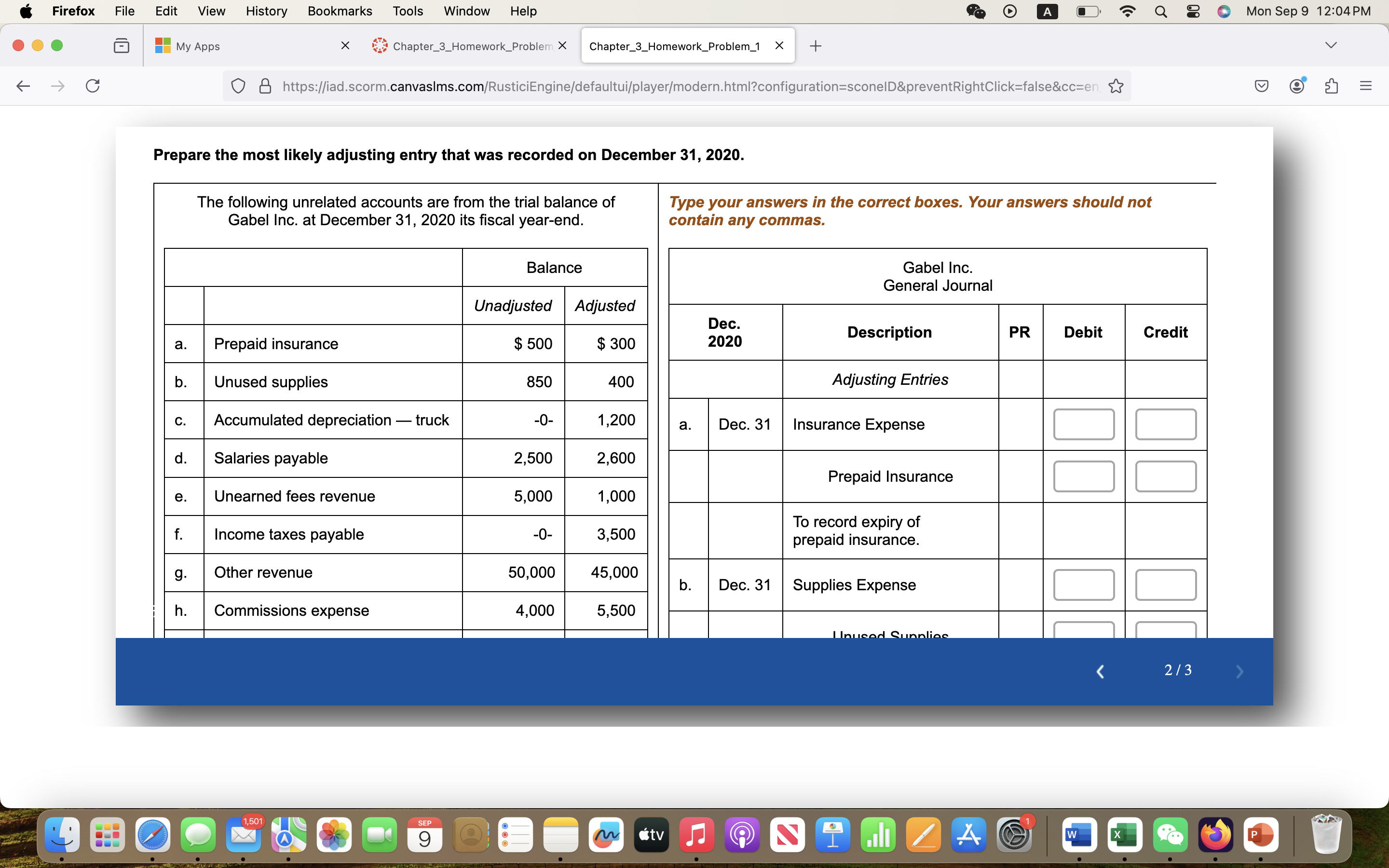Image resolution: width=1389 pixels, height=868 pixels.
Task: Advance to the next page with right chevron
Action: (x=1239, y=671)
